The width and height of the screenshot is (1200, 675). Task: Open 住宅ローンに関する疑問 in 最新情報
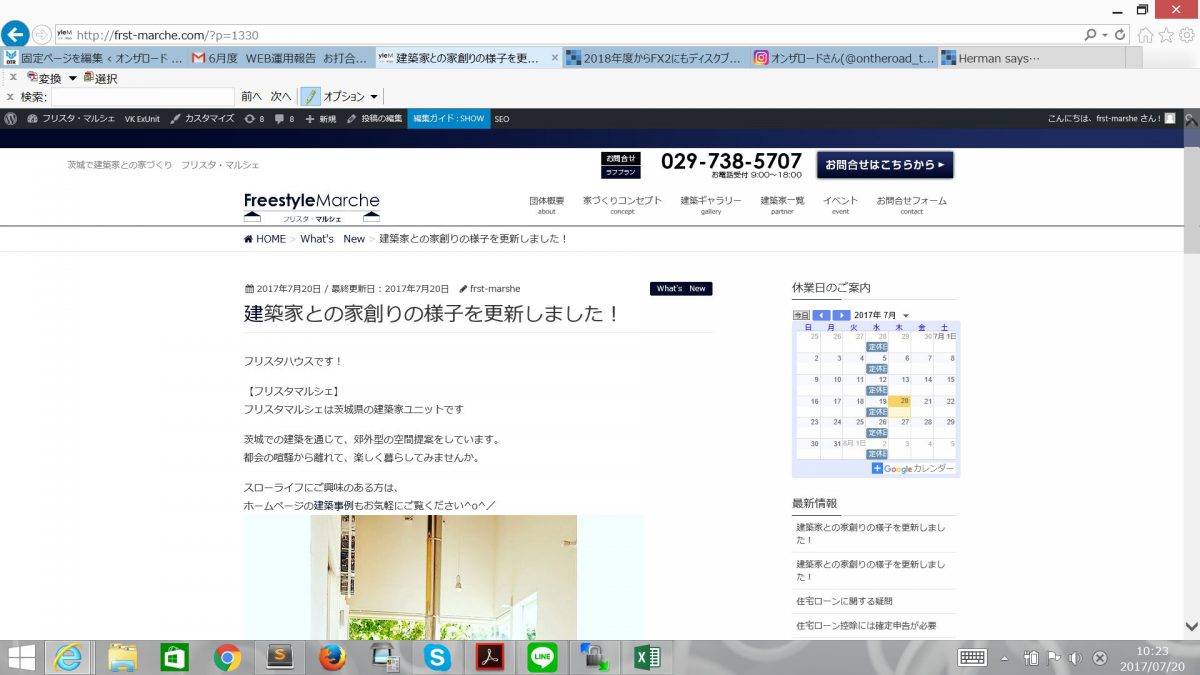click(x=844, y=601)
